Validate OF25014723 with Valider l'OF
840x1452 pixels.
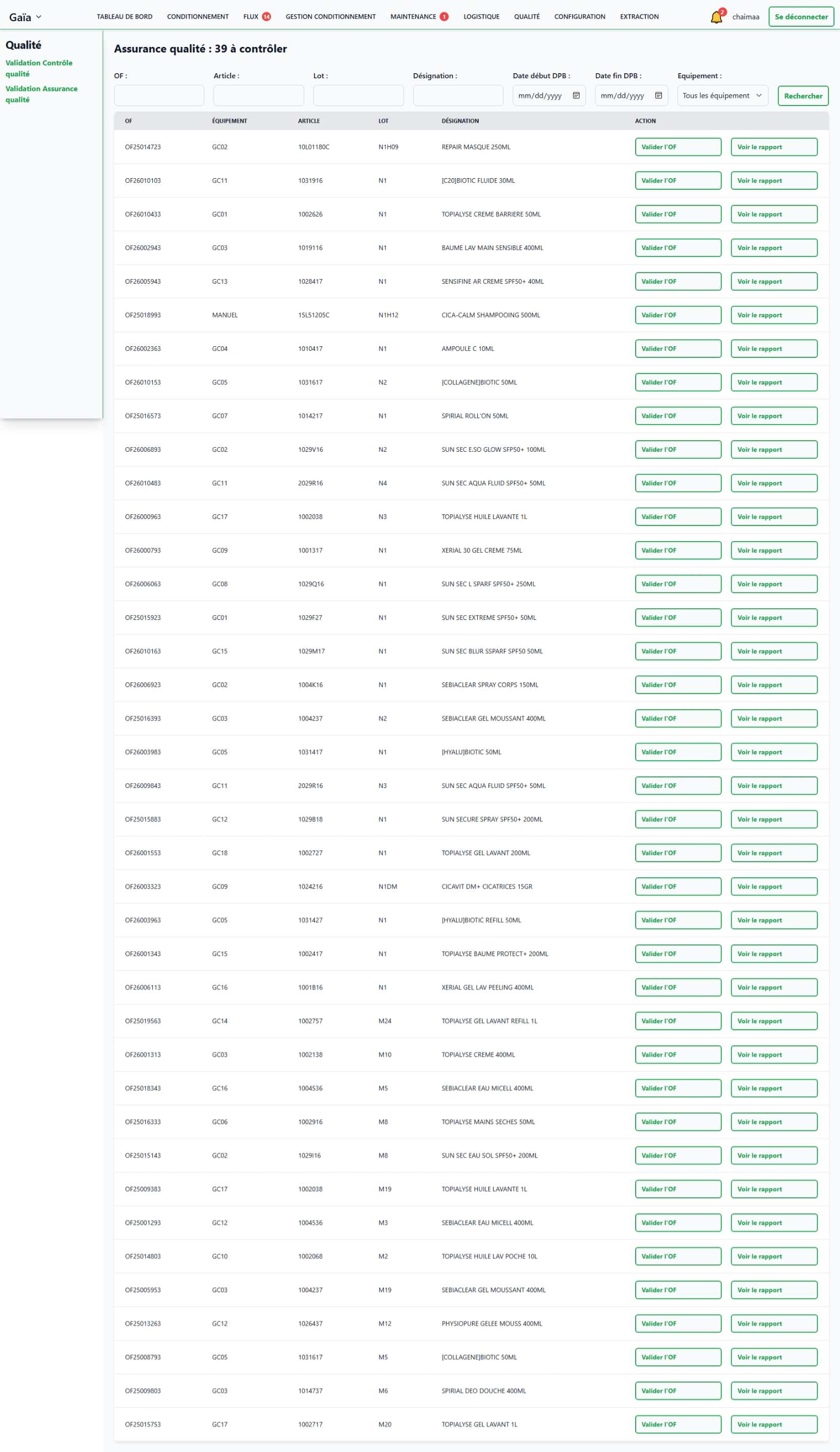coord(678,147)
